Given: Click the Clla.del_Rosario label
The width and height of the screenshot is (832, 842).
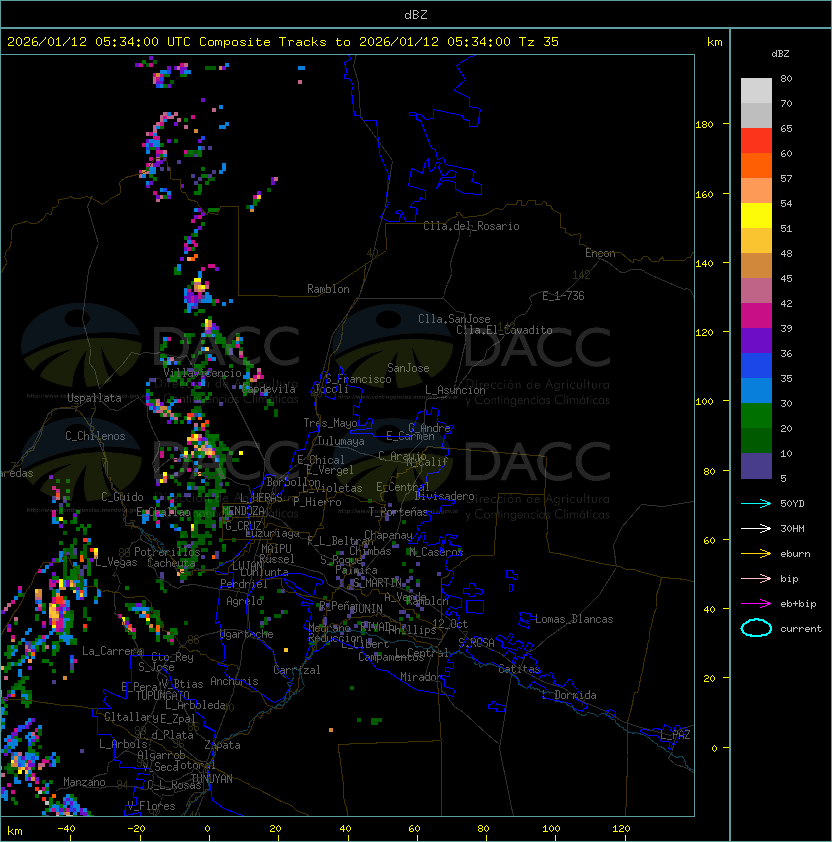Looking at the screenshot, I should [x=471, y=226].
